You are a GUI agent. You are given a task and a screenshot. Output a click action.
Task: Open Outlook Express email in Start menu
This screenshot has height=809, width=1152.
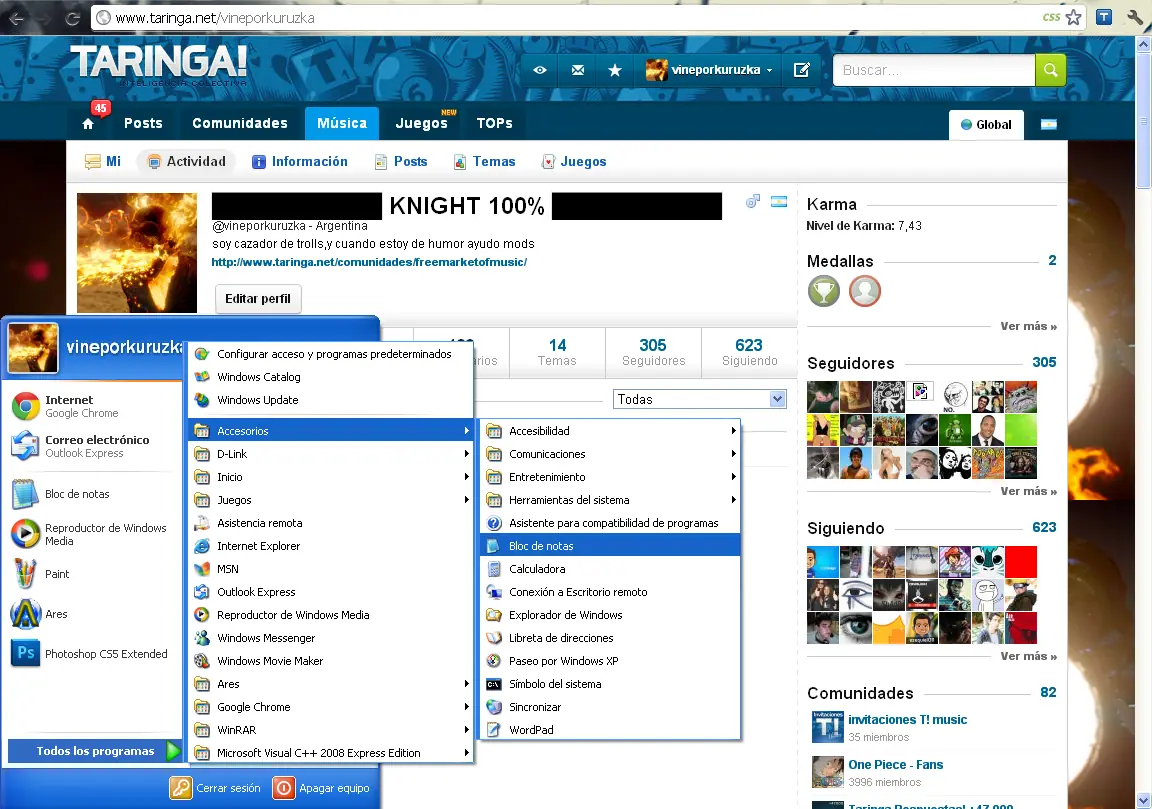[x=94, y=446]
